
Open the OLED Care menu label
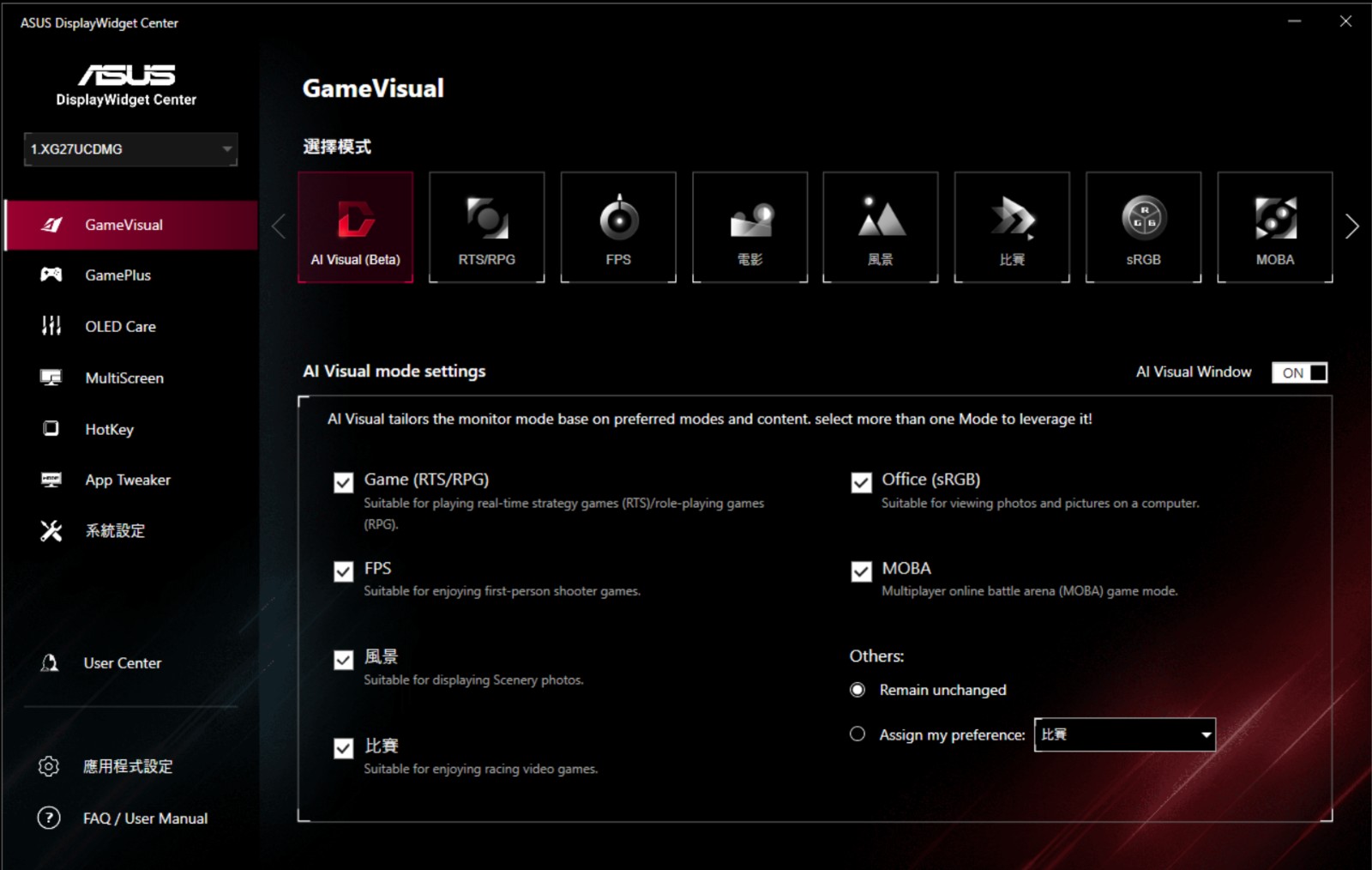coord(120,327)
